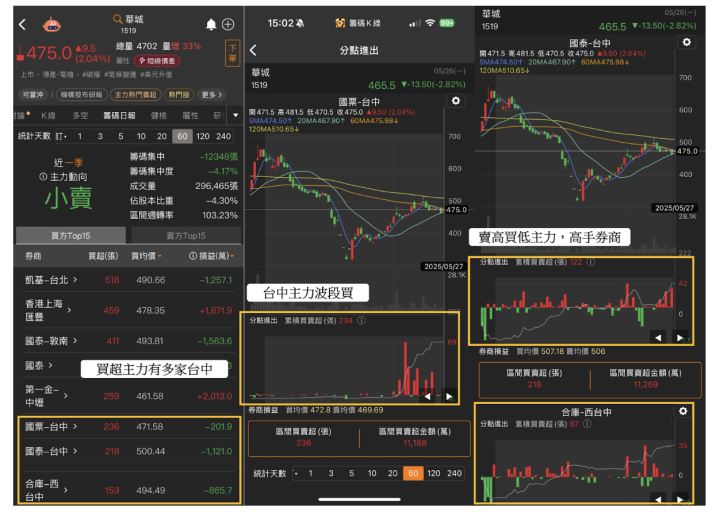720x516 pixels.
Task: Tap the 475.0 price marker on middle chart
Action: (x=456, y=210)
